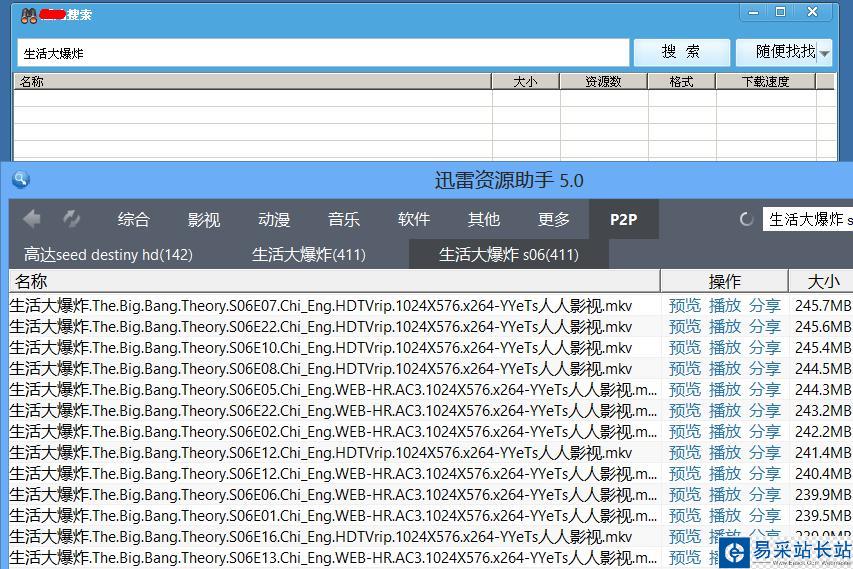Click 分享 for the S06E08 file
This screenshot has height=569, width=853.
coord(765,369)
